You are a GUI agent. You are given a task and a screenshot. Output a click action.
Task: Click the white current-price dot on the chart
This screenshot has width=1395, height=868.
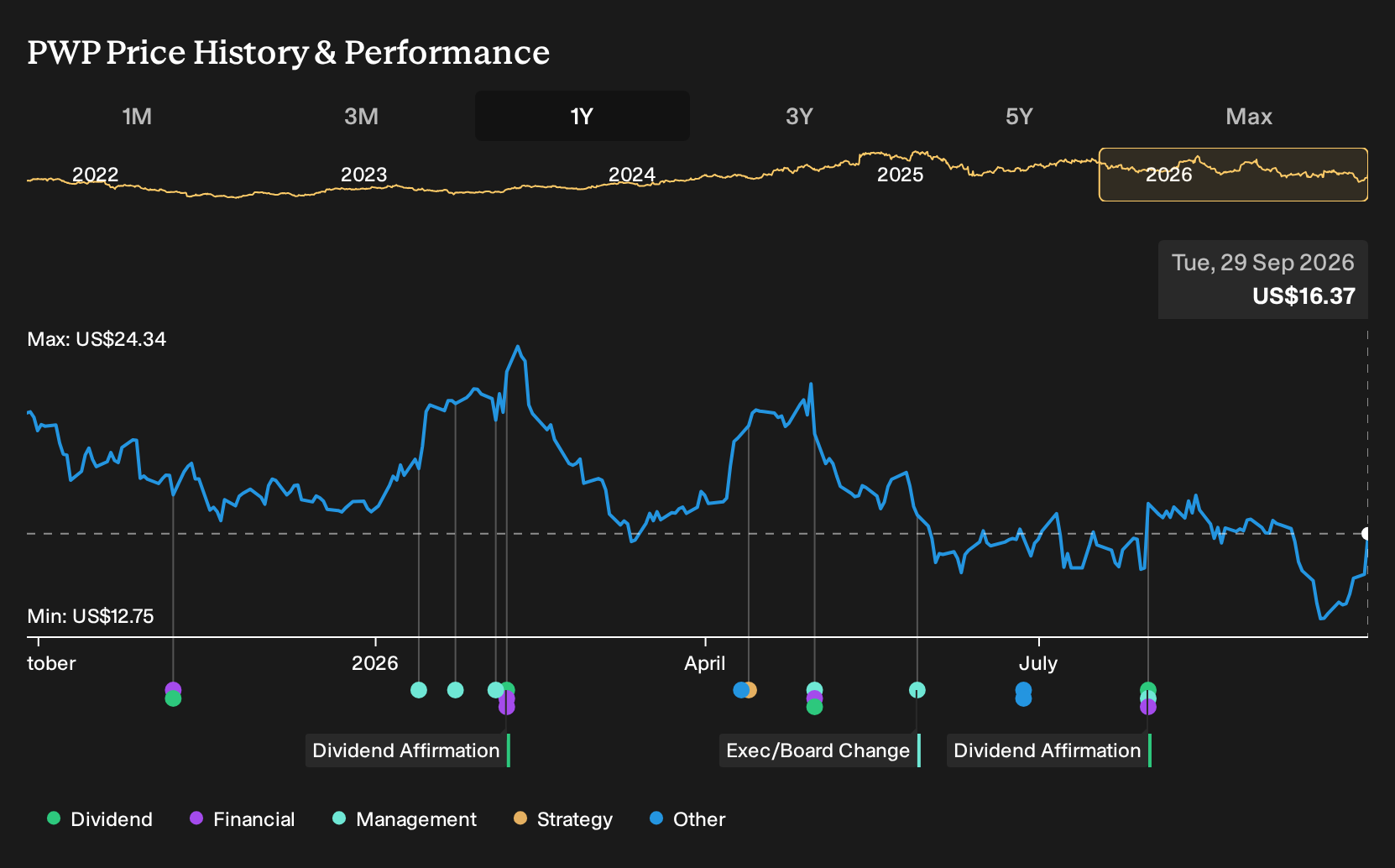pyautogui.click(x=1366, y=534)
